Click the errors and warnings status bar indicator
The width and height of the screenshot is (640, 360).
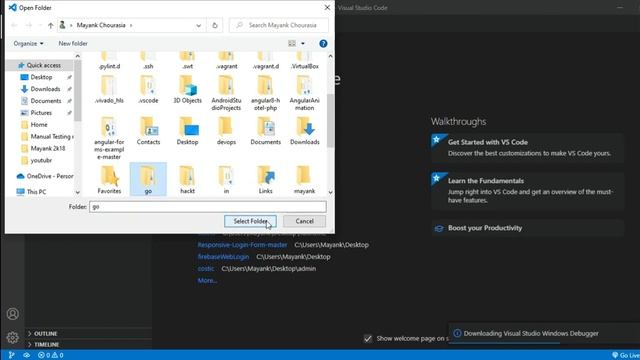pos(51,355)
